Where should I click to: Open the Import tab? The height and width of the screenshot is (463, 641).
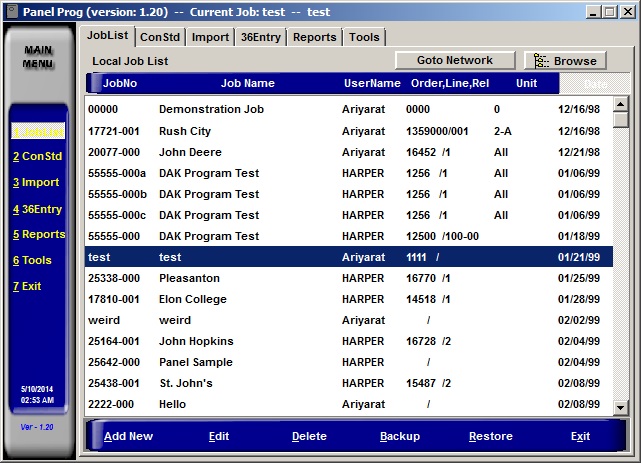coord(210,37)
